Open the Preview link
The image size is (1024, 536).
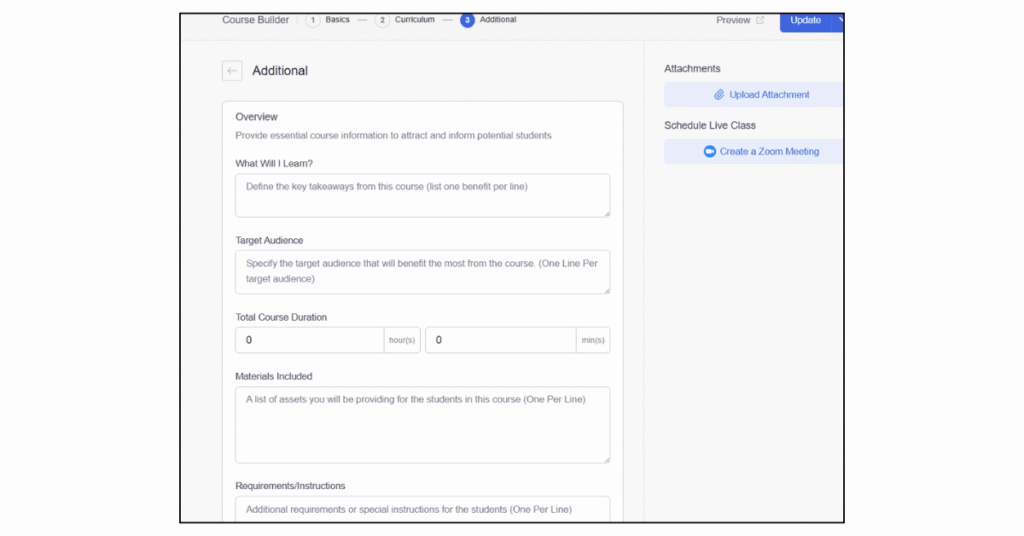(x=733, y=20)
